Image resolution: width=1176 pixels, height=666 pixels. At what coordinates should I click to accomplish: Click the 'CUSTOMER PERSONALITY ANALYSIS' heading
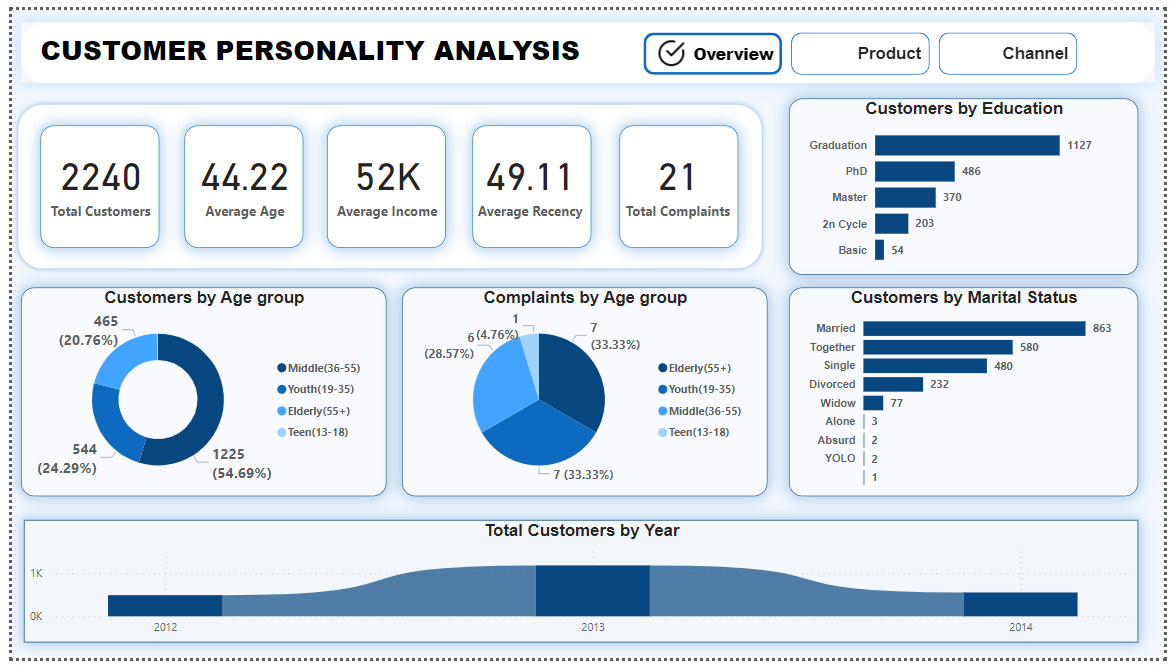(x=310, y=51)
